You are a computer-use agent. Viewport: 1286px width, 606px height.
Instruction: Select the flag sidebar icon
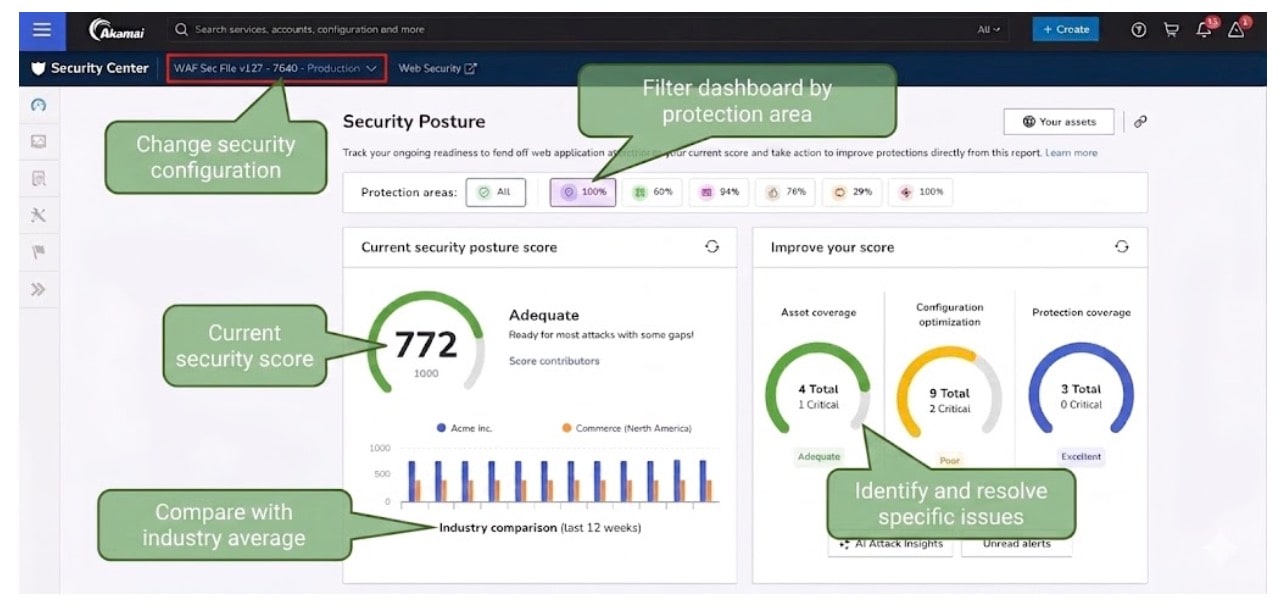39,253
